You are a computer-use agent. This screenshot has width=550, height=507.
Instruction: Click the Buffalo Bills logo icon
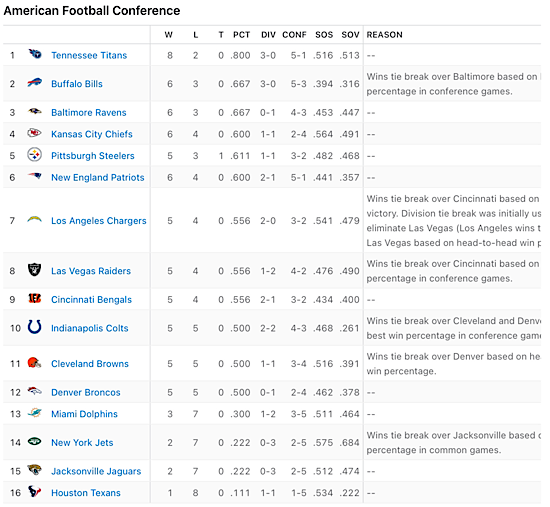[35, 83]
